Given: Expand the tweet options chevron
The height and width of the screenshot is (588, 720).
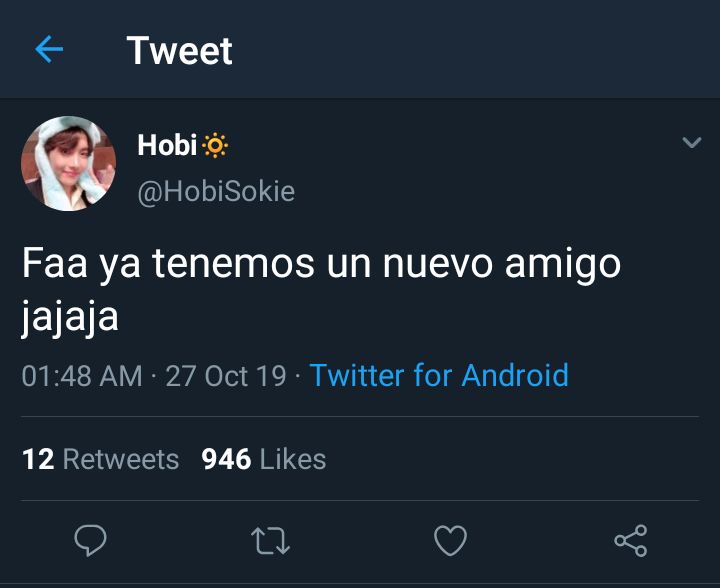Looking at the screenshot, I should pos(692,142).
